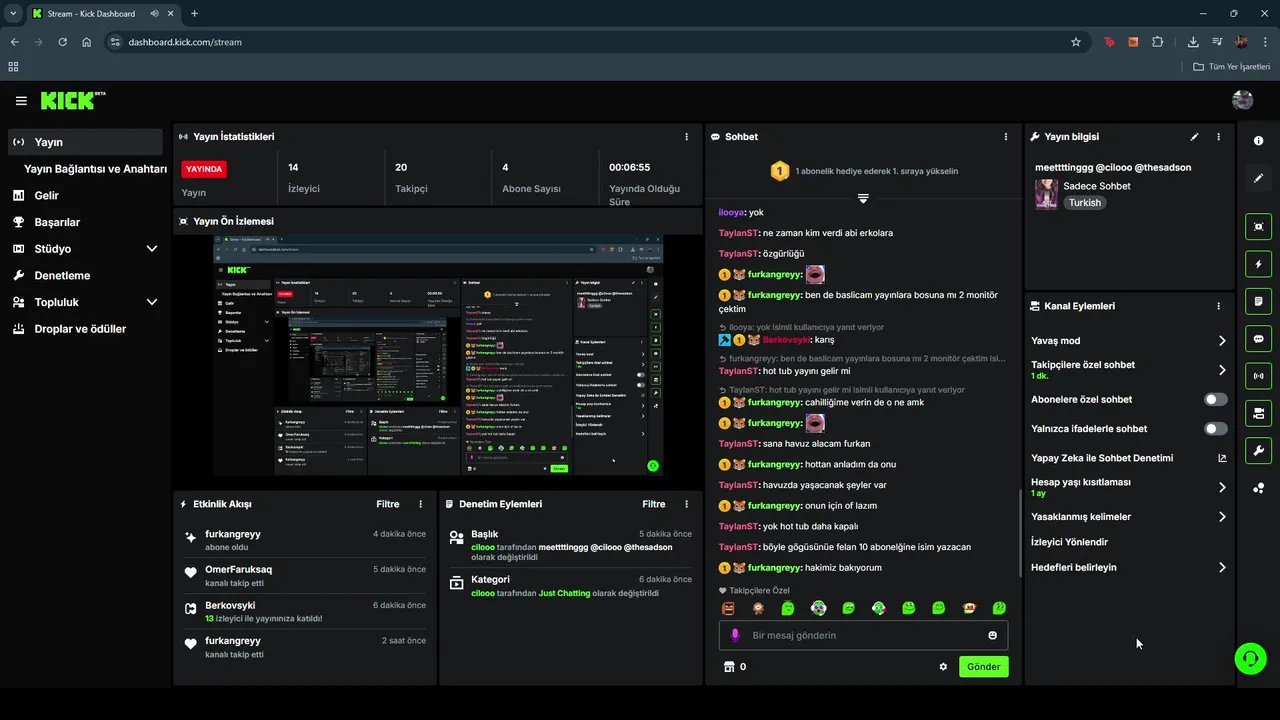Open Denetim Eylemleri panel three-dot menu
The width and height of the screenshot is (1280, 720).
686,505
